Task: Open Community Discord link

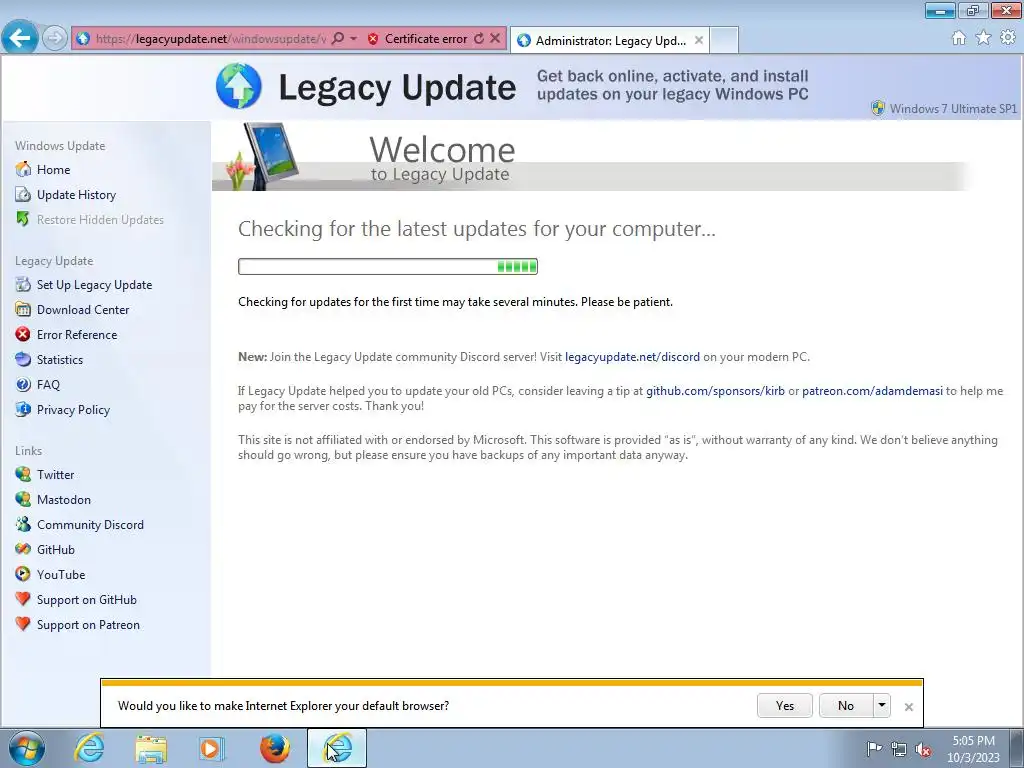Action: coord(90,524)
